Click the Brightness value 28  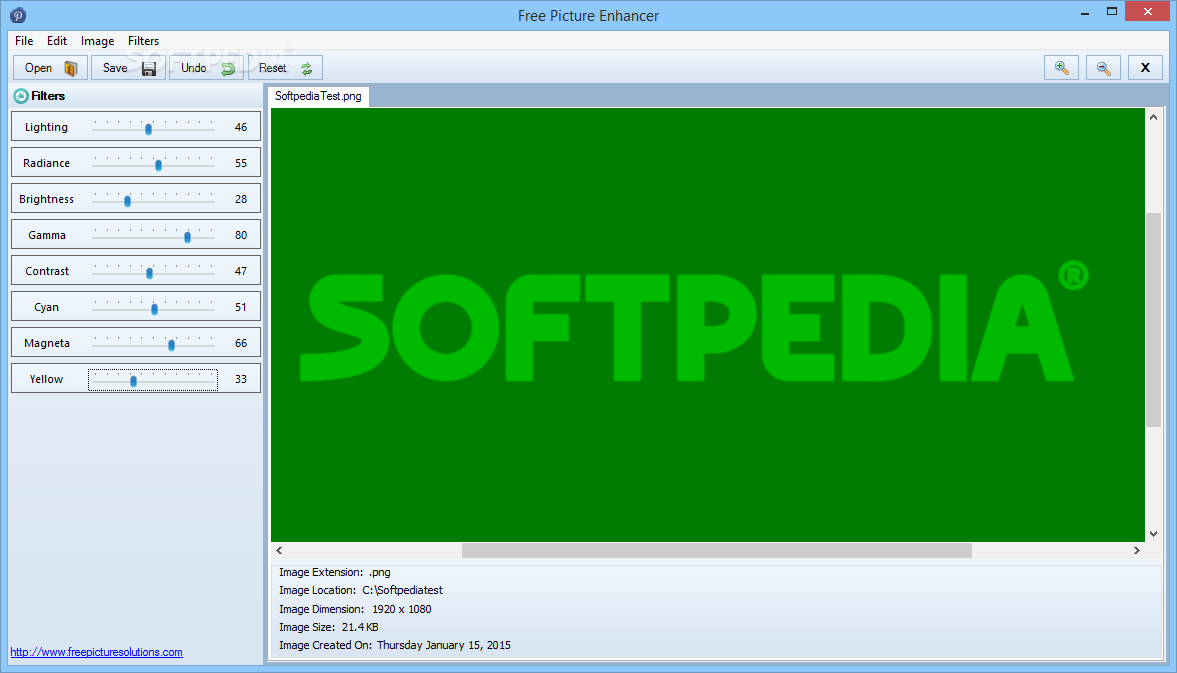coord(241,200)
